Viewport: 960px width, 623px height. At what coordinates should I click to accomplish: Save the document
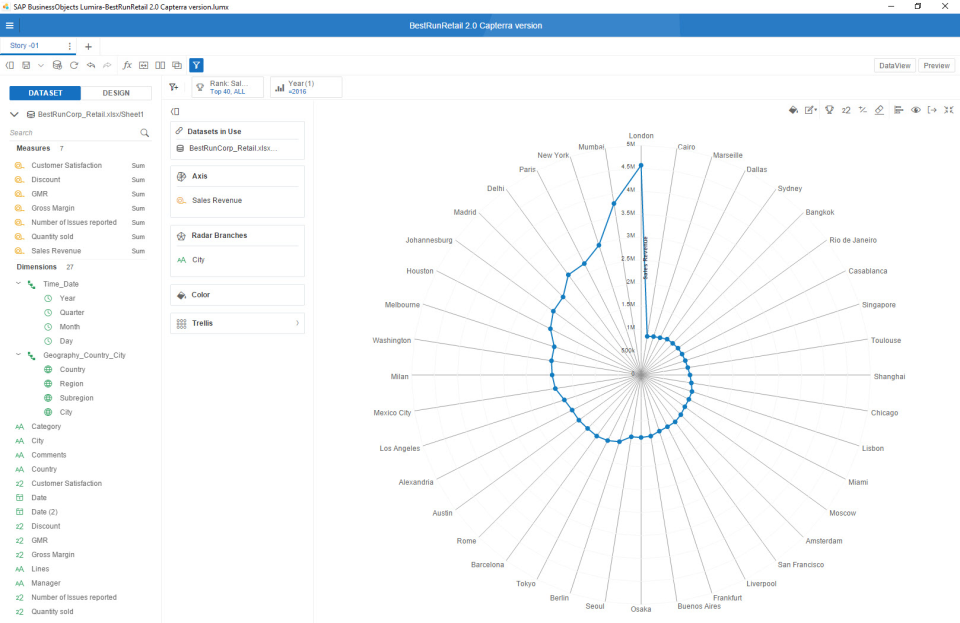click(x=25, y=65)
